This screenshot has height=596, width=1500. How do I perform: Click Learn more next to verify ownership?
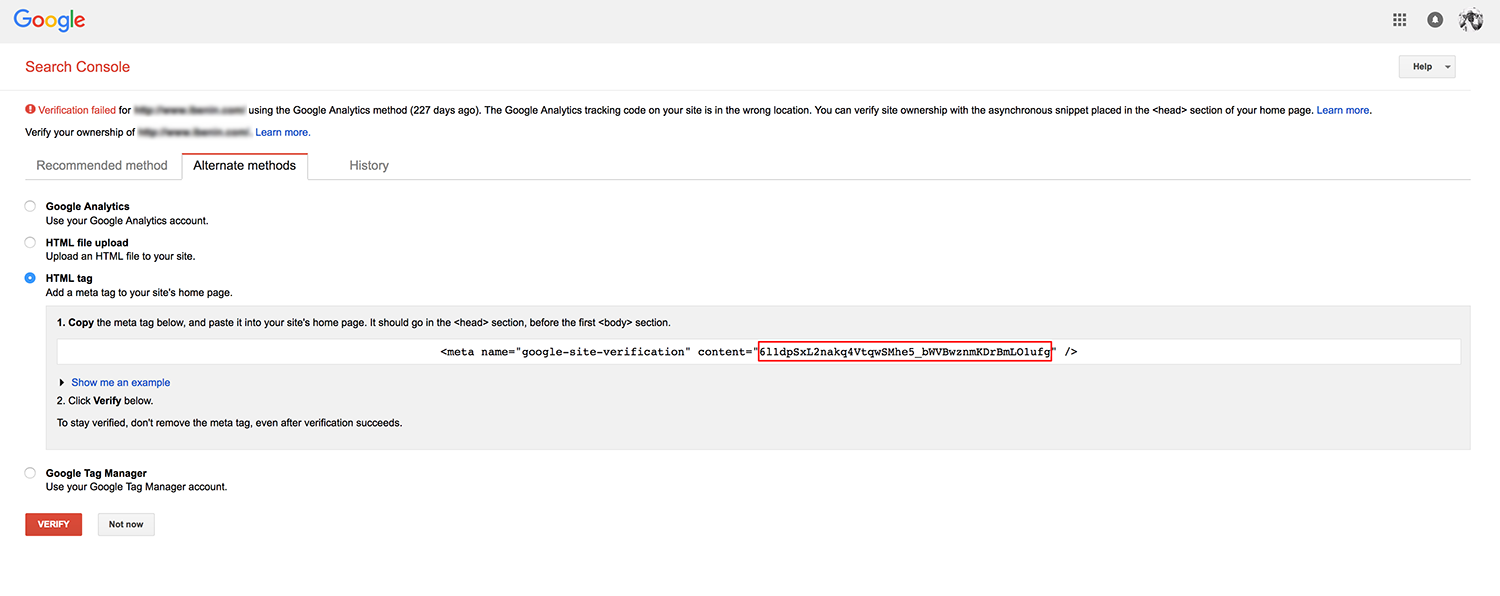(282, 131)
